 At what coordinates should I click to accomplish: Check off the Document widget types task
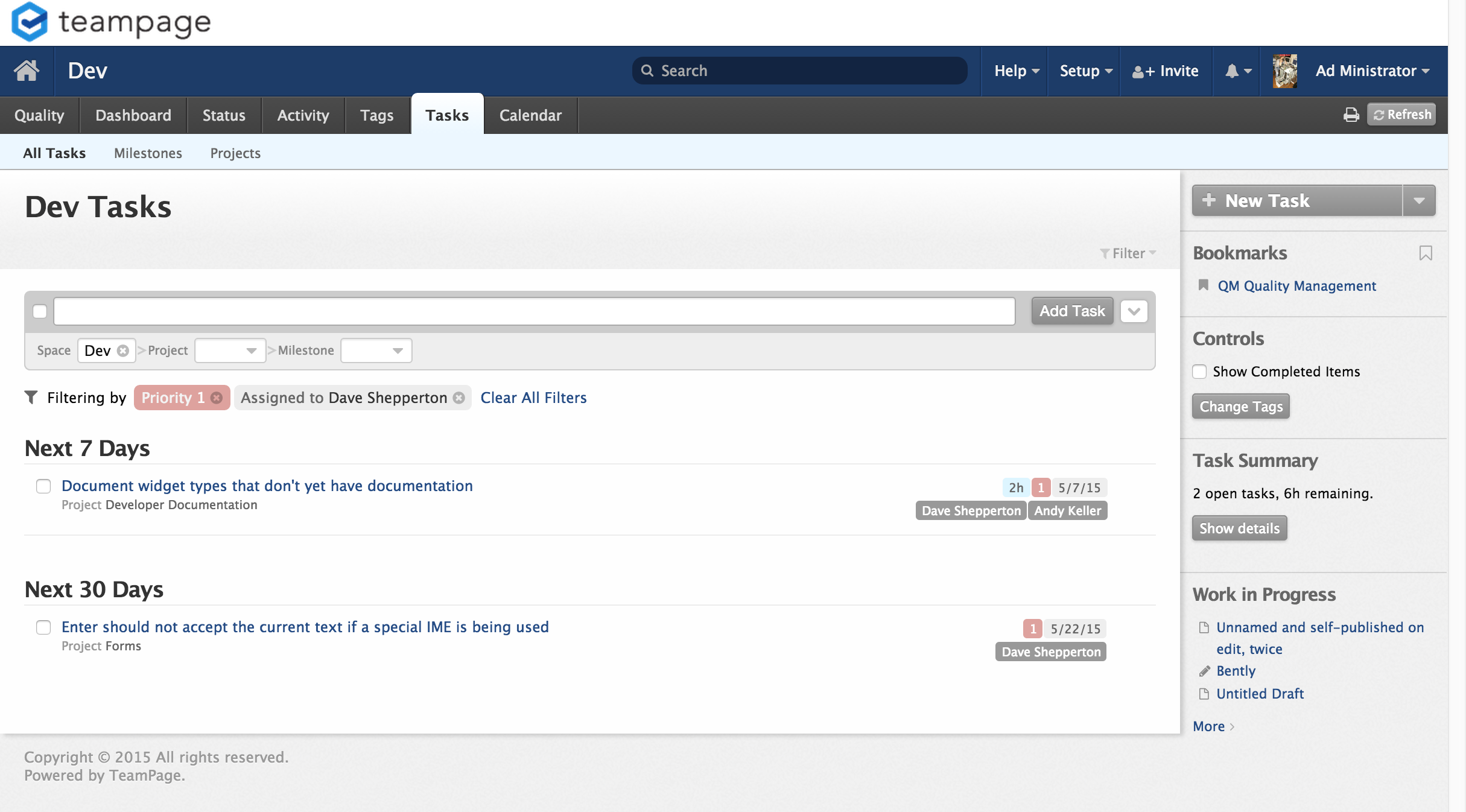[43, 486]
